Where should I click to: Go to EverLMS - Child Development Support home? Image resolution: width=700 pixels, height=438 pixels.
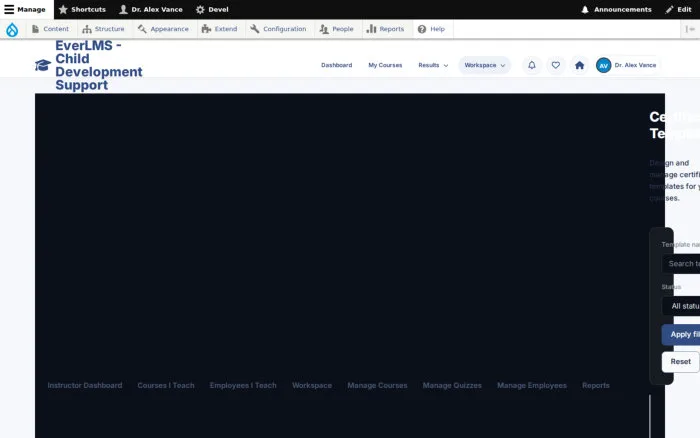point(99,65)
